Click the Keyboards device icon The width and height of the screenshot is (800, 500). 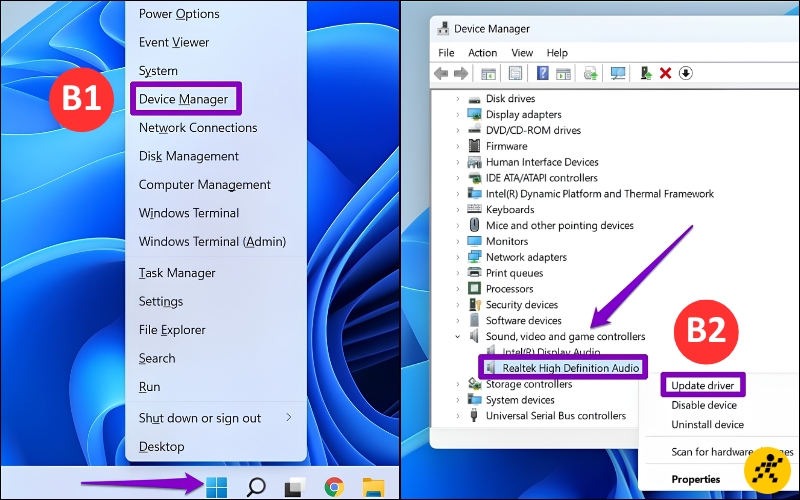(474, 209)
